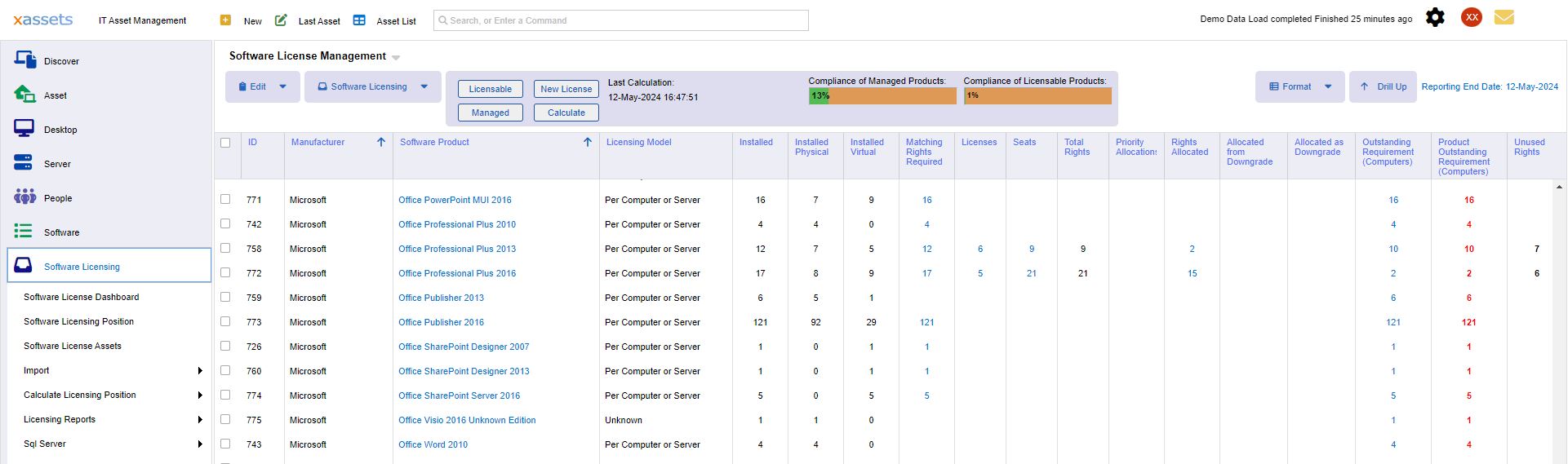Open the Edit dropdown arrow
The image size is (1568, 464).
pos(283,86)
